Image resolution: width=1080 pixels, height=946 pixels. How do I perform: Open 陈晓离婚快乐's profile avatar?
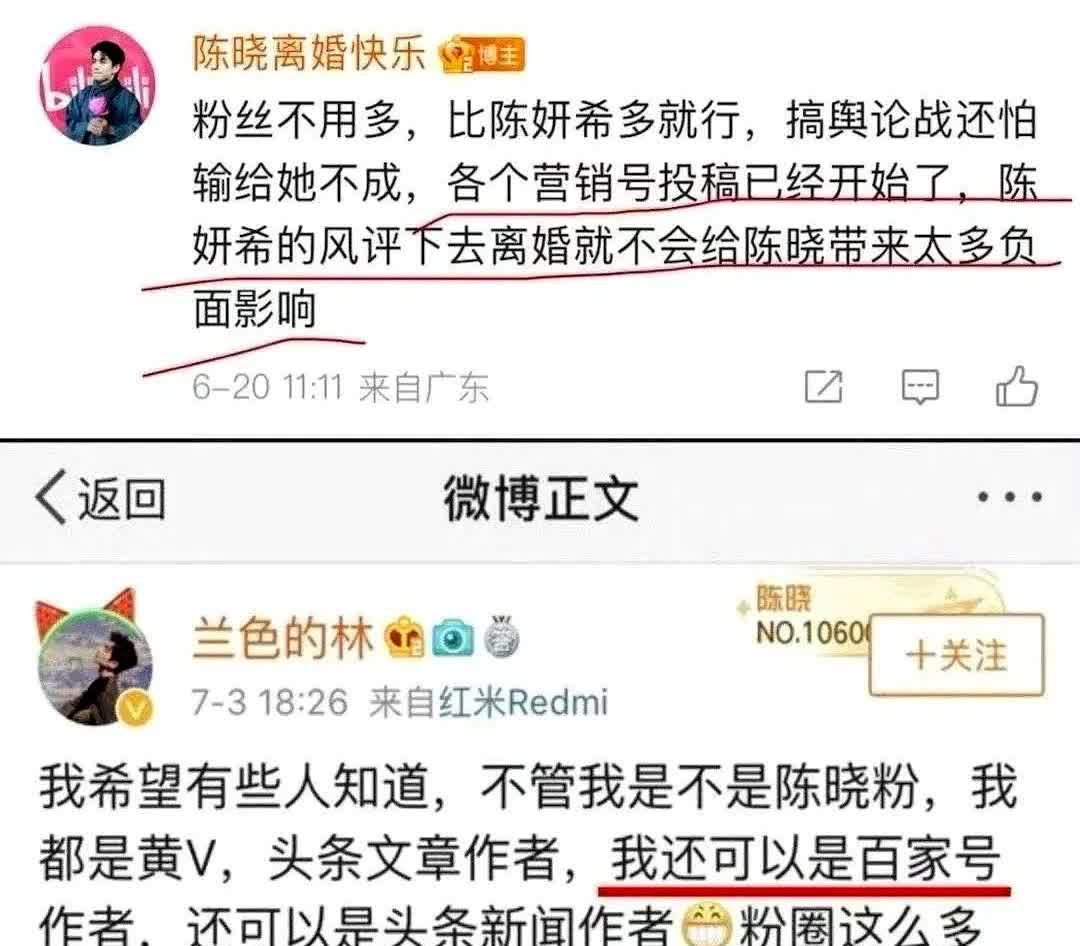click(97, 86)
